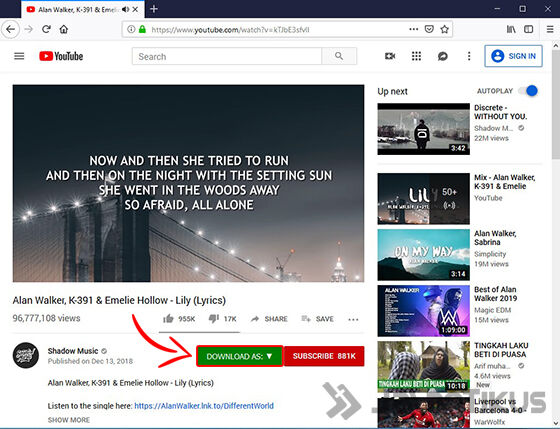This screenshot has height=429, width=560.
Task: Open the browser home page icon
Action: point(64,29)
